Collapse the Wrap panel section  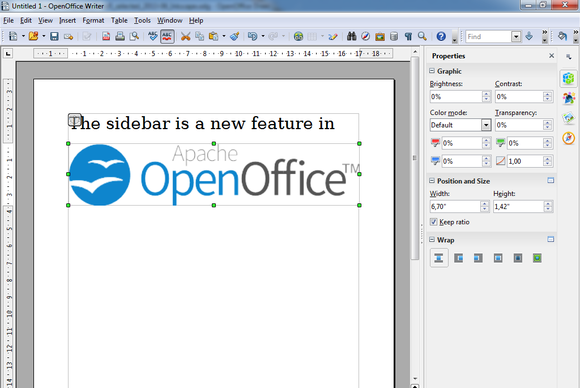click(x=432, y=240)
